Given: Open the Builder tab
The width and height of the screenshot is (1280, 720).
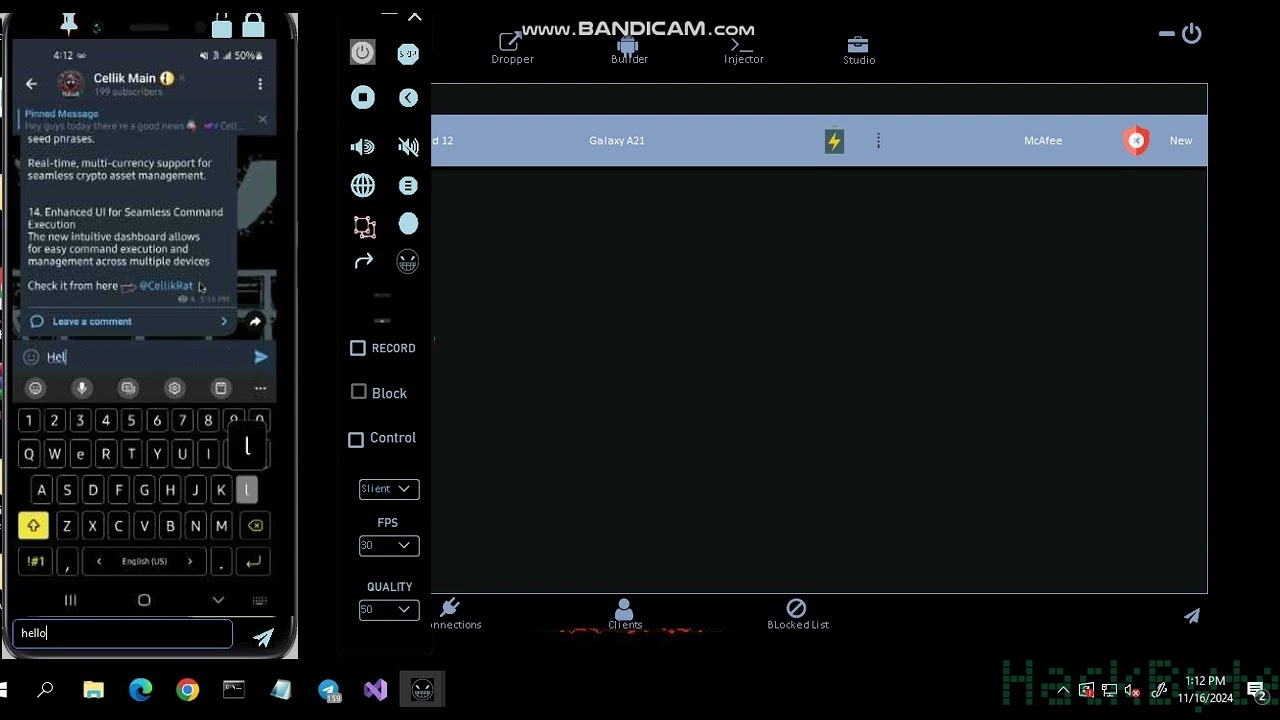Looking at the screenshot, I should coord(629,50).
